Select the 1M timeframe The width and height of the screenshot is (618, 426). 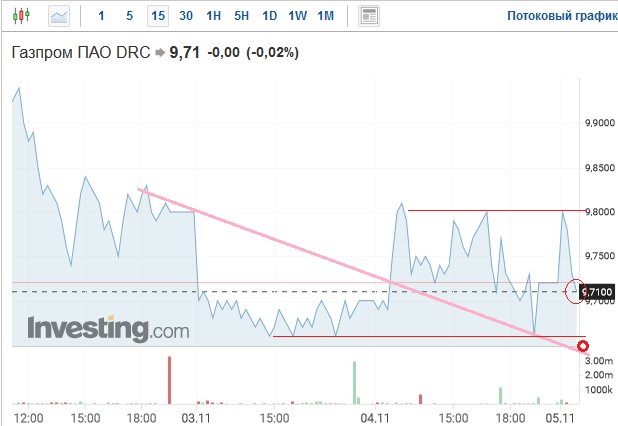[326, 16]
